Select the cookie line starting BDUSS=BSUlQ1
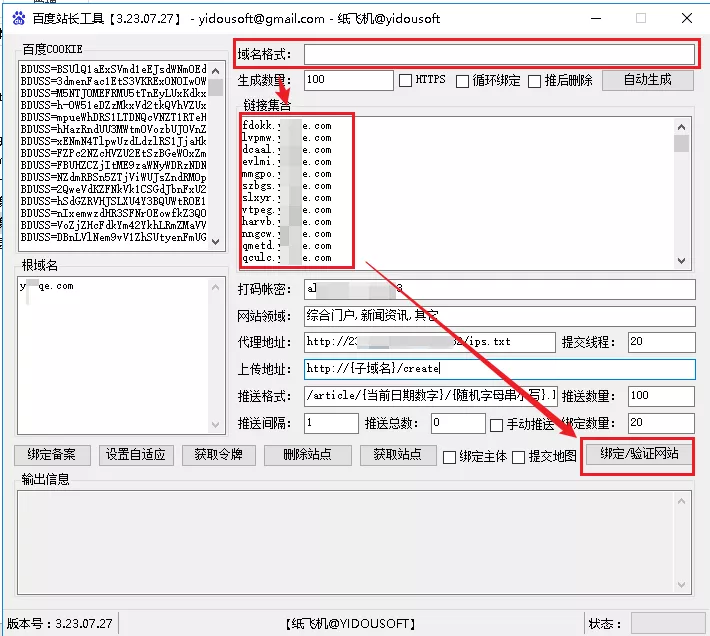 pos(114,69)
